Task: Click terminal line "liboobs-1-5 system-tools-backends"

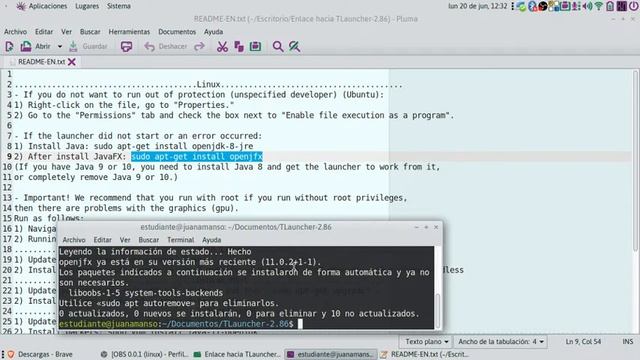Action: [x=146, y=293]
